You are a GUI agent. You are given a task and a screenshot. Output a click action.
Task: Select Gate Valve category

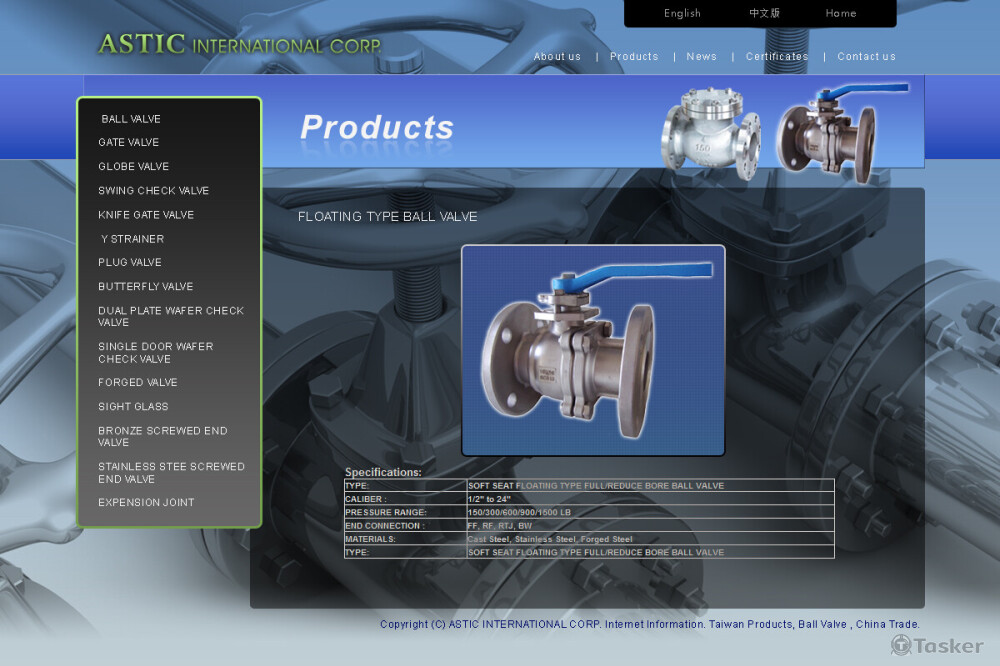click(x=128, y=143)
